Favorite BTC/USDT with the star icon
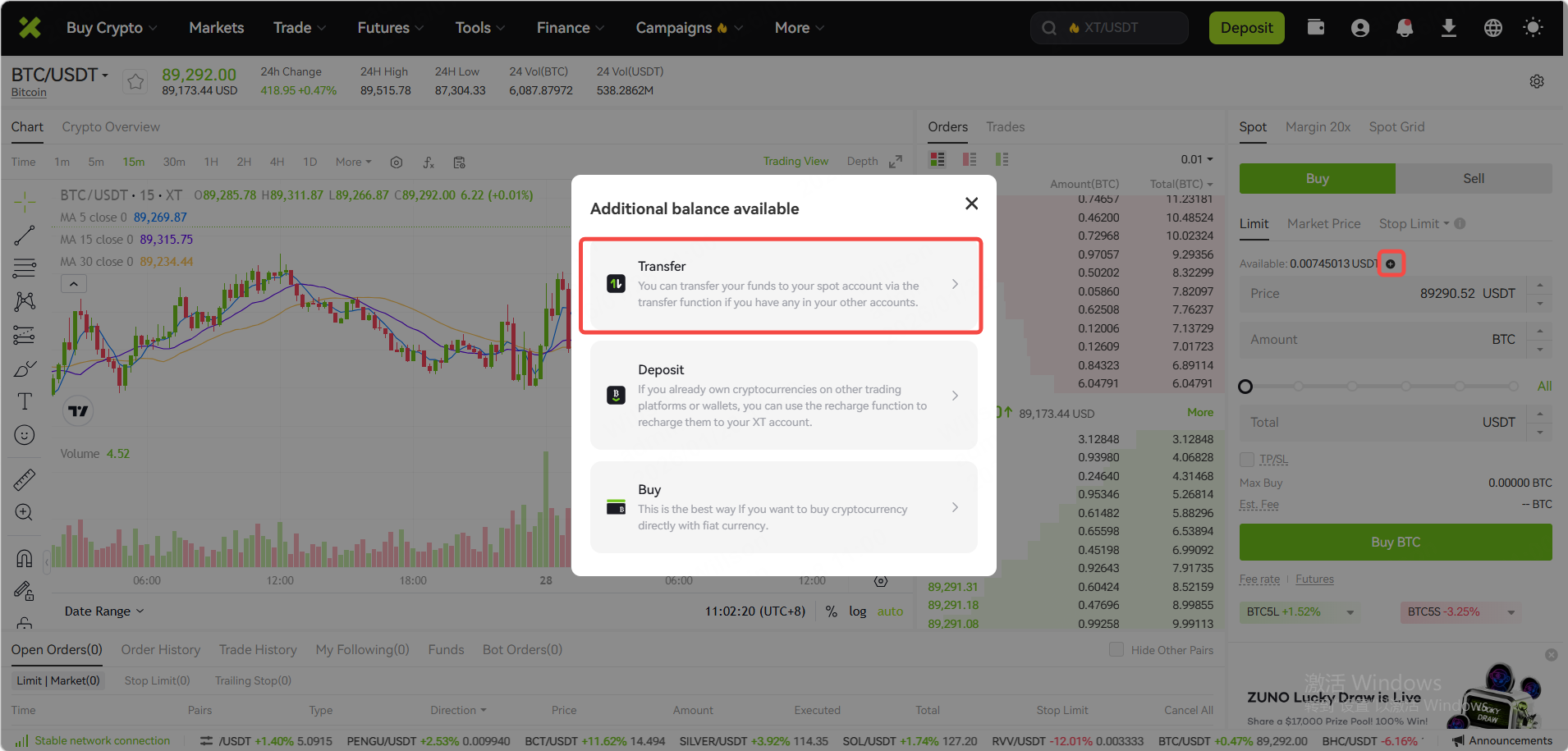Viewport: 1568px width, 751px height. pos(135,82)
